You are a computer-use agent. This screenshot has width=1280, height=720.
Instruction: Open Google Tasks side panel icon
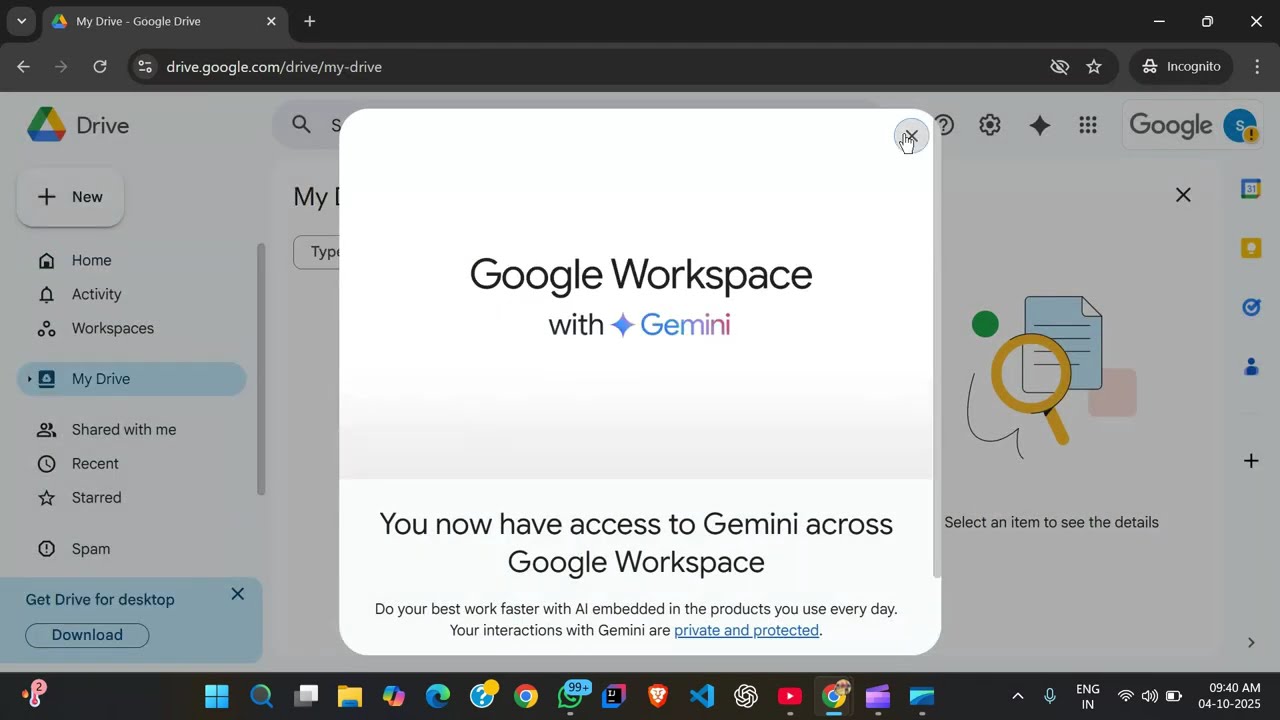[1251, 308]
